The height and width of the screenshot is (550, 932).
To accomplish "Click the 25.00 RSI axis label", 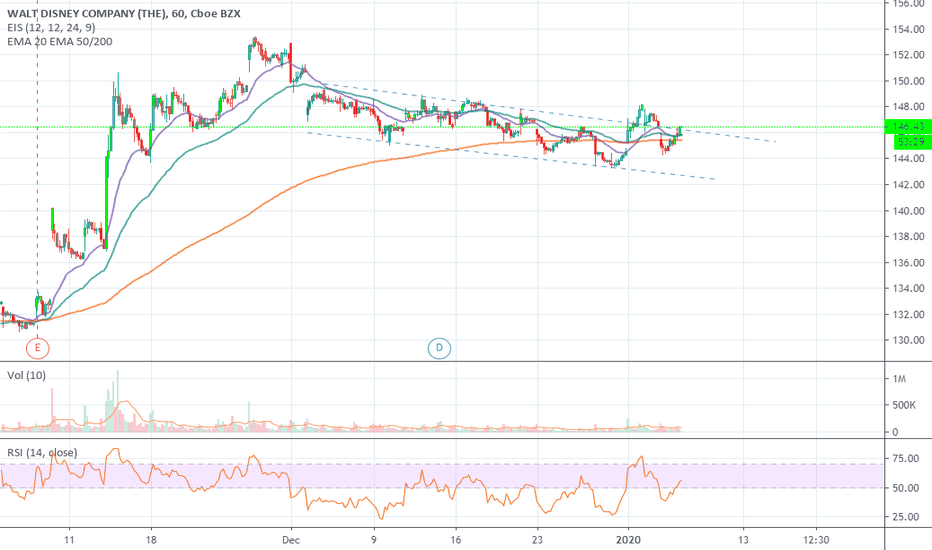I will point(906,517).
